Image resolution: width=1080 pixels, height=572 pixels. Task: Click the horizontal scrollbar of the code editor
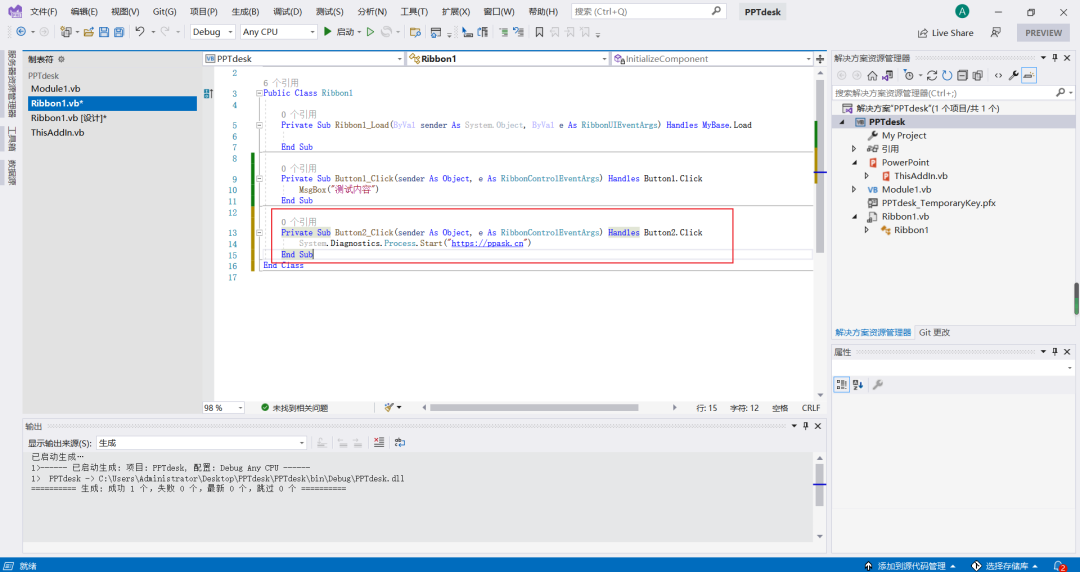tap(534, 407)
